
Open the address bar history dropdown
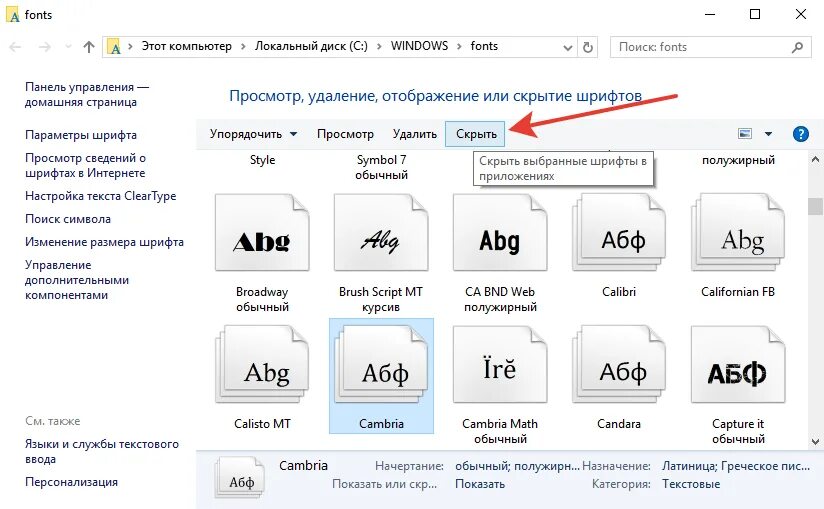[x=568, y=47]
